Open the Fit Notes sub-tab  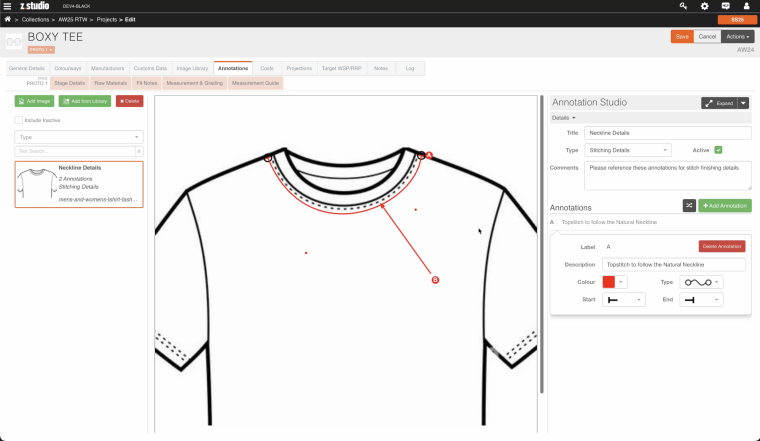[x=147, y=83]
